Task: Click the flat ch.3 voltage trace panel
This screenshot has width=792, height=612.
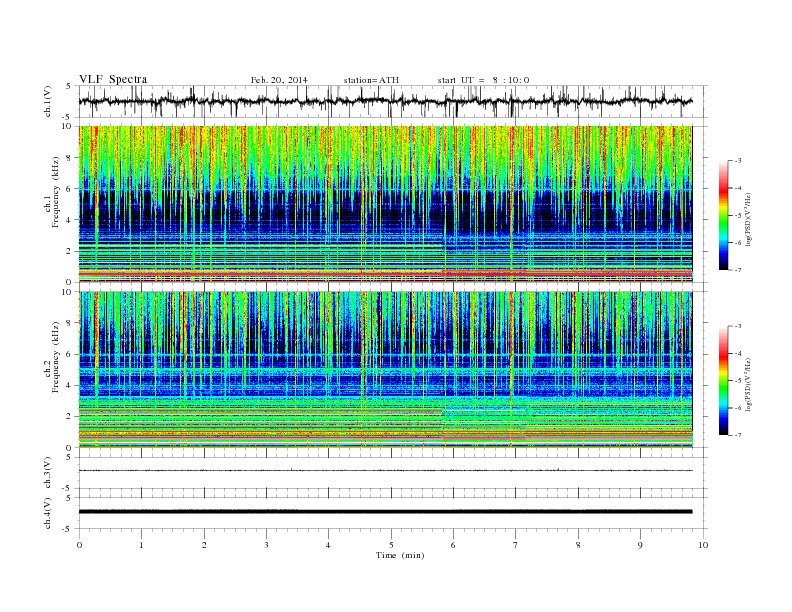Action: coord(393,473)
